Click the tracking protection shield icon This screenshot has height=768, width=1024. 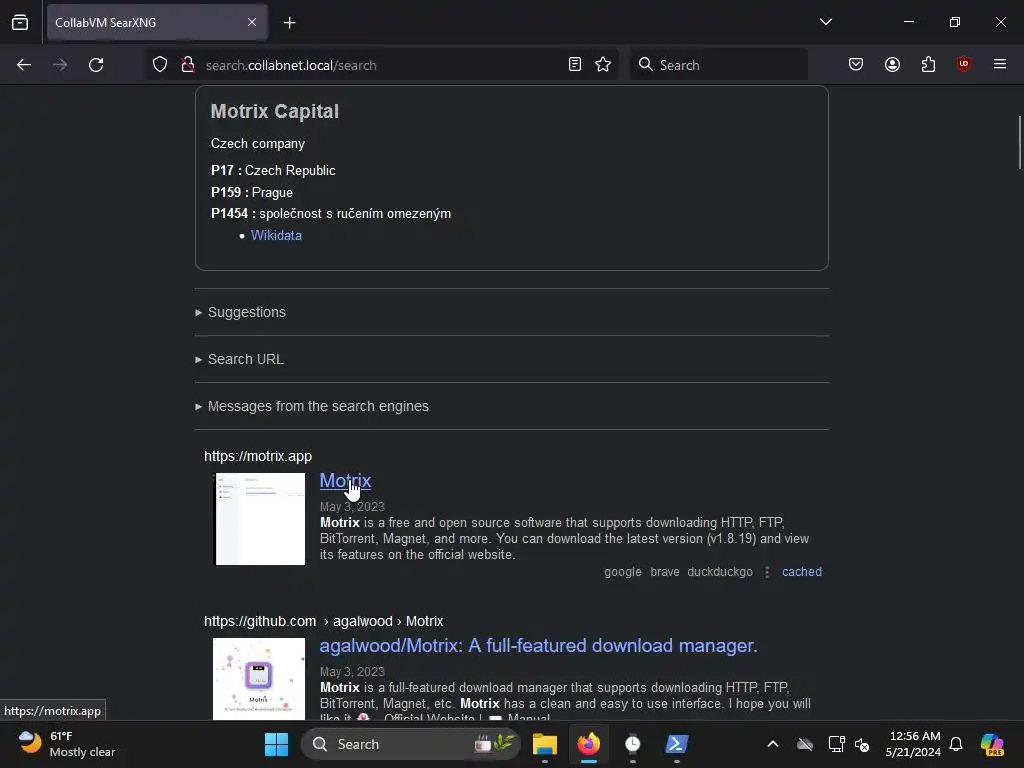point(160,65)
